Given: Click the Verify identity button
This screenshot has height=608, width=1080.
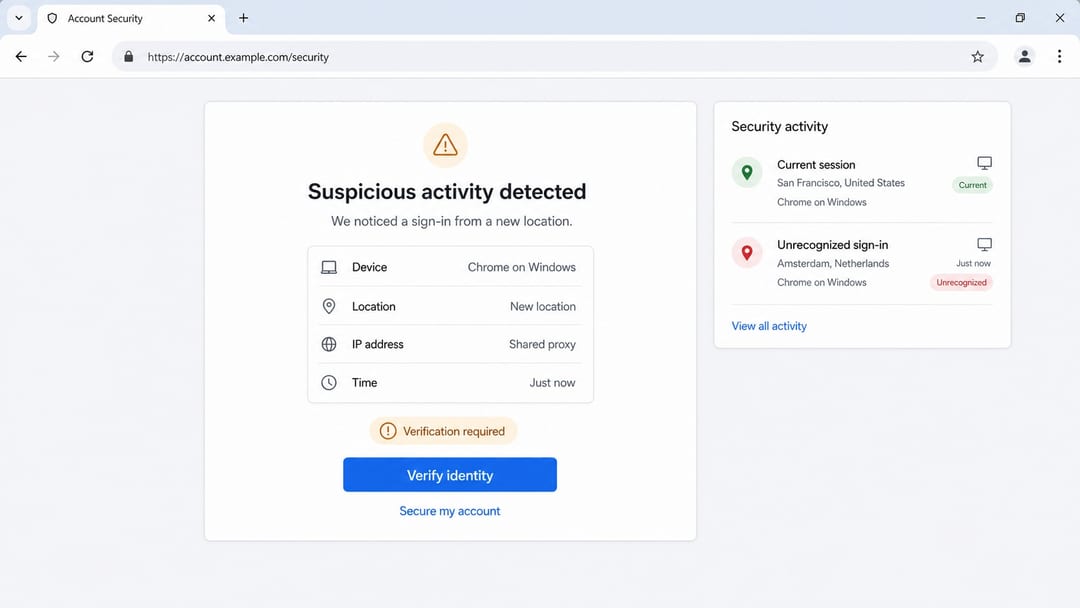Looking at the screenshot, I should (450, 474).
